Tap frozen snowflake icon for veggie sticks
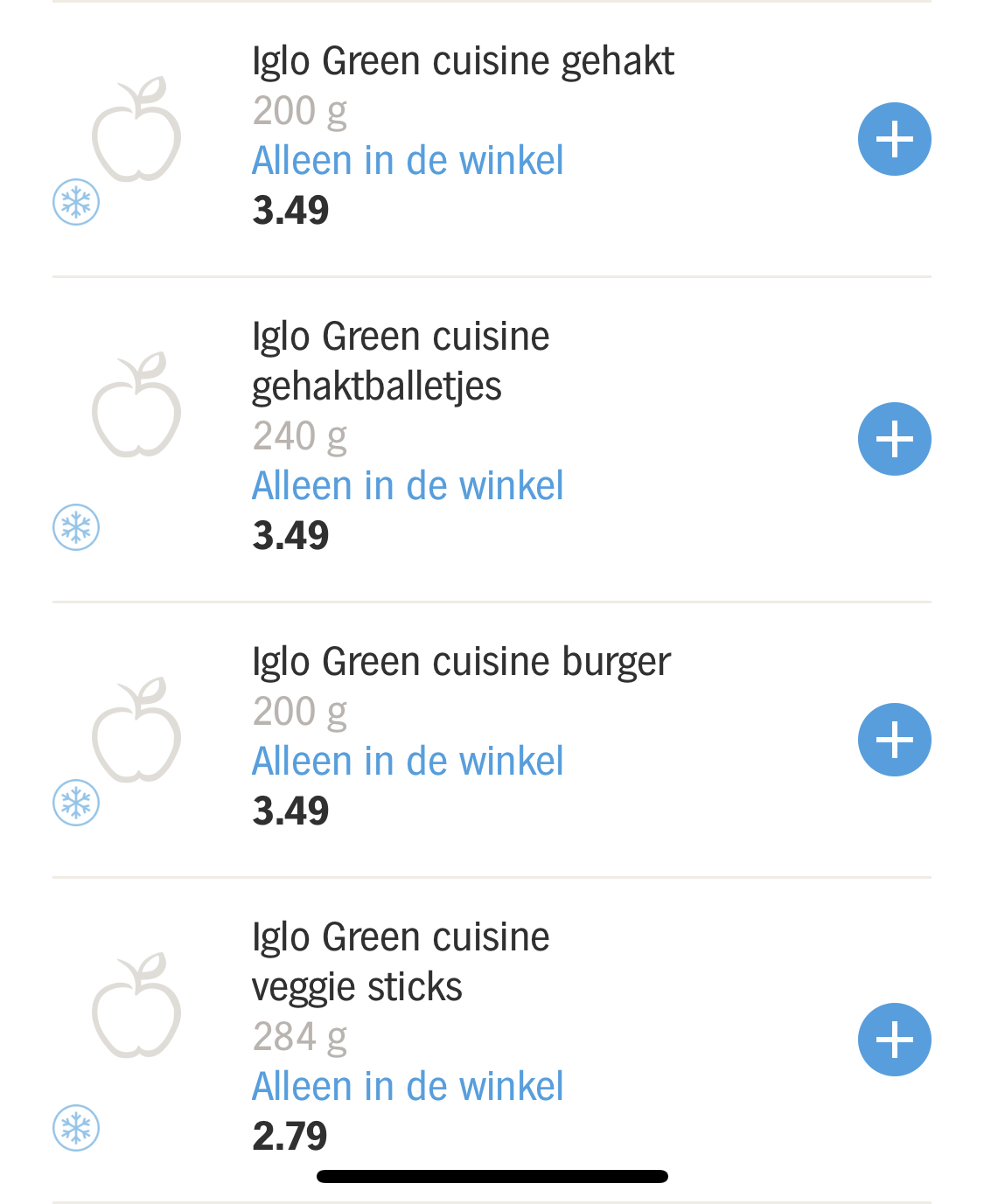The height and width of the screenshot is (1204, 984). tap(76, 1128)
